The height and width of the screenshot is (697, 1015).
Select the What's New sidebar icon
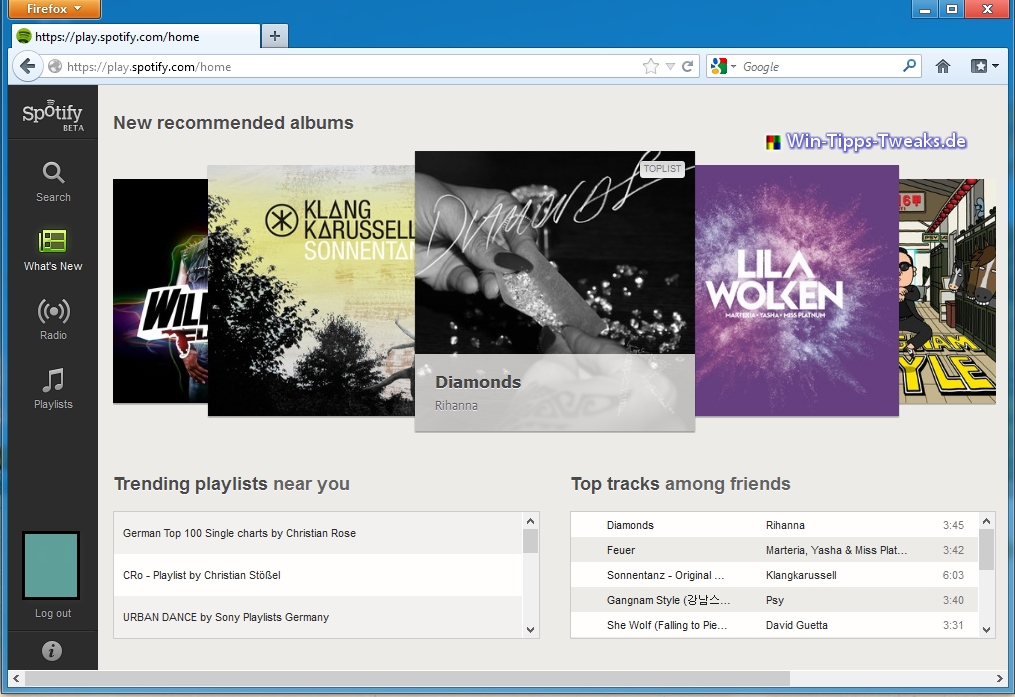pyautogui.click(x=52, y=242)
